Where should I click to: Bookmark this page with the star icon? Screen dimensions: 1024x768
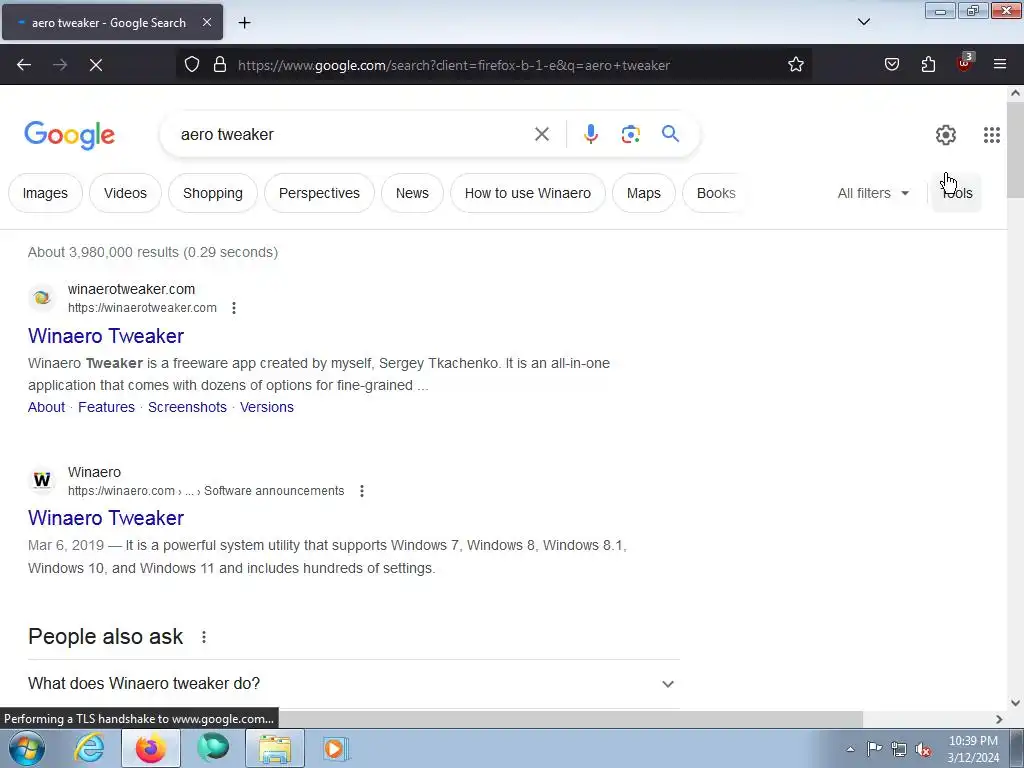pyautogui.click(x=795, y=65)
